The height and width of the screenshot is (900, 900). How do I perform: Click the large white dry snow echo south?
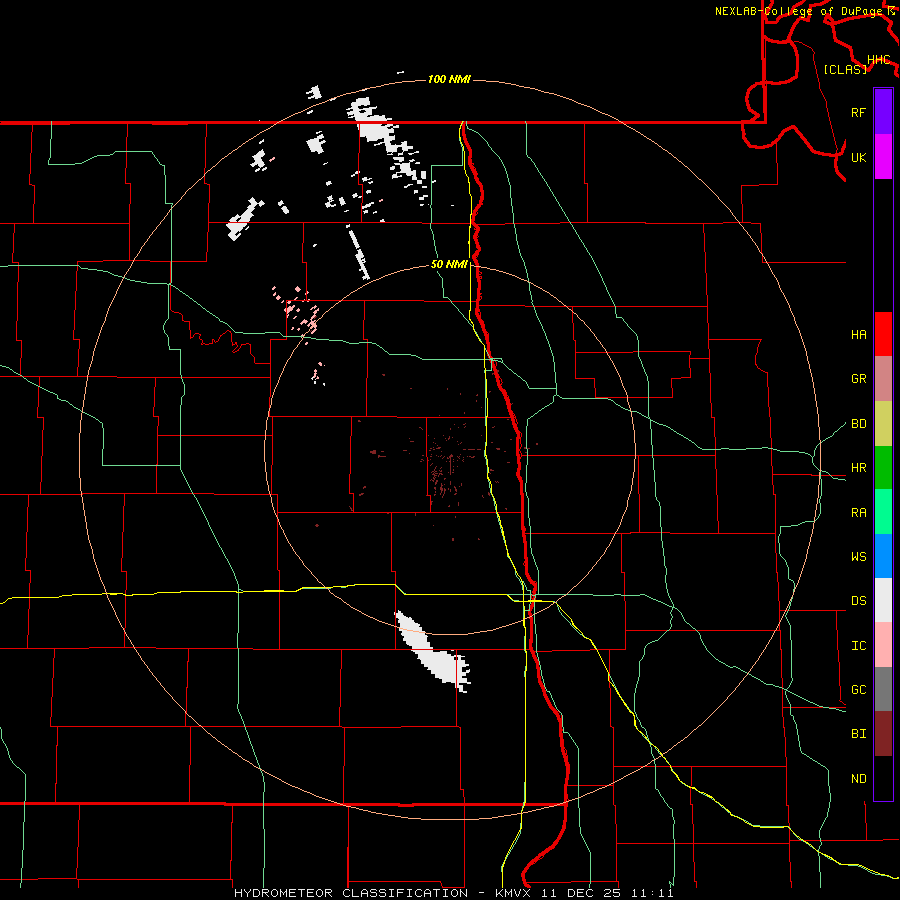(x=432, y=653)
